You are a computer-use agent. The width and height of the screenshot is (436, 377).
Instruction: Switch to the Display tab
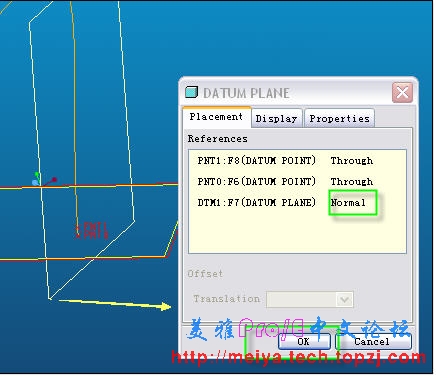tap(276, 118)
